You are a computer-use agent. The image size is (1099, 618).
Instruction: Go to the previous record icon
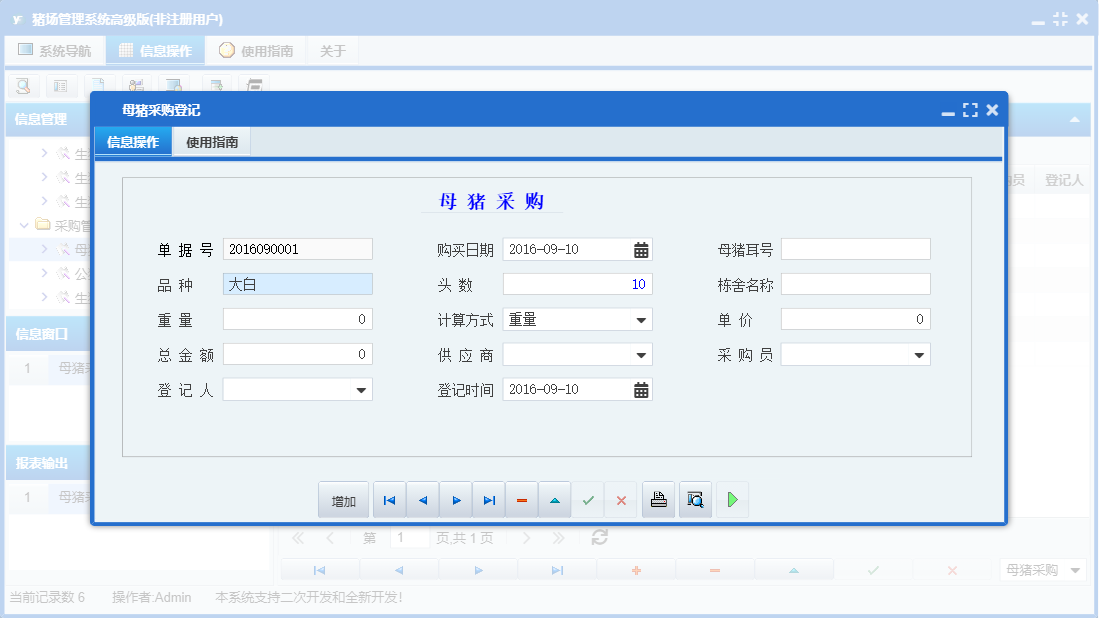(421, 499)
